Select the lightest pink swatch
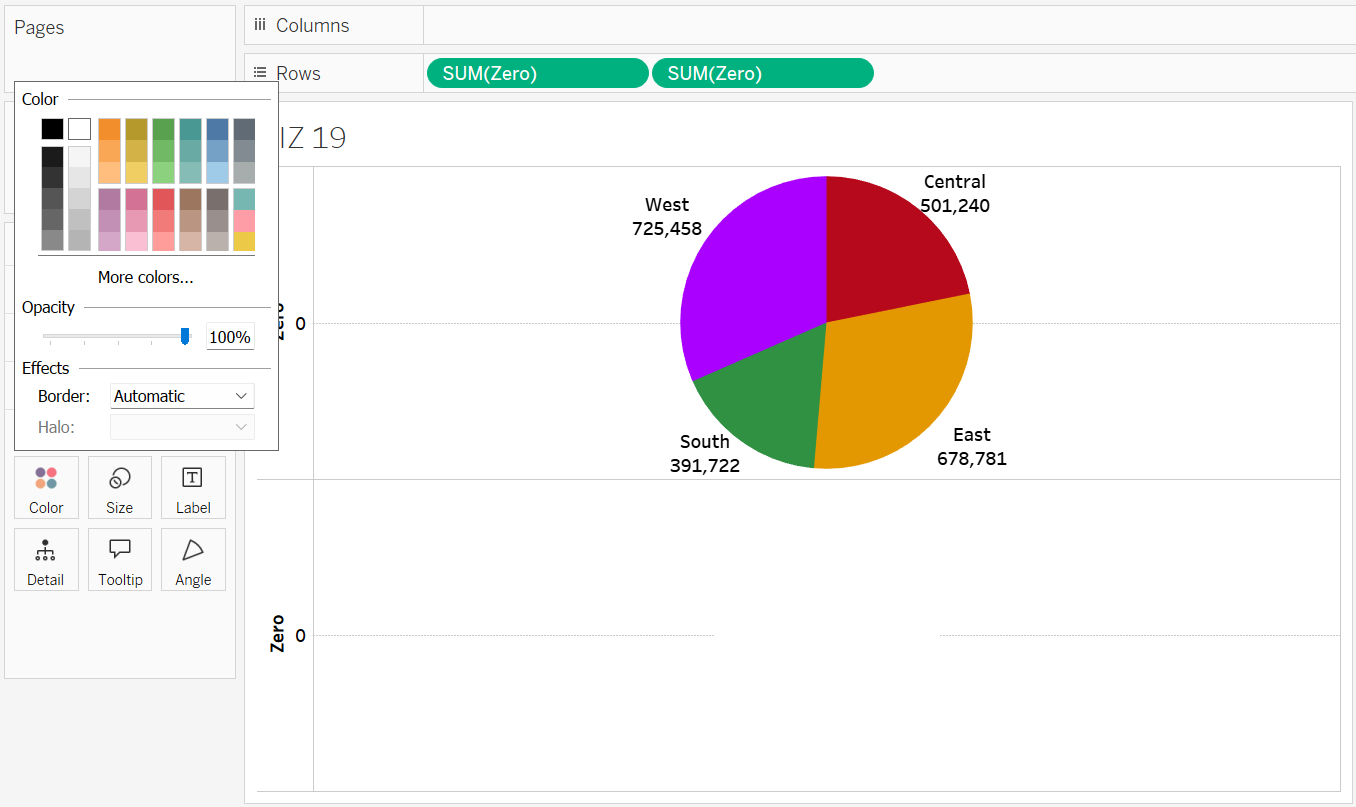Viewport: 1356px width, 807px height. (x=136, y=241)
